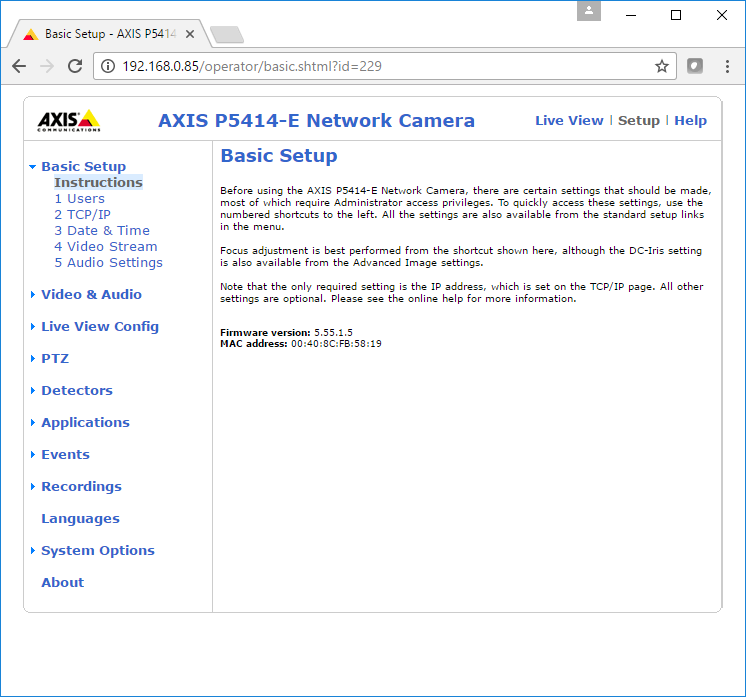Screen dimensions: 746x697
Task: Click the Applications menu label
Action: [86, 422]
